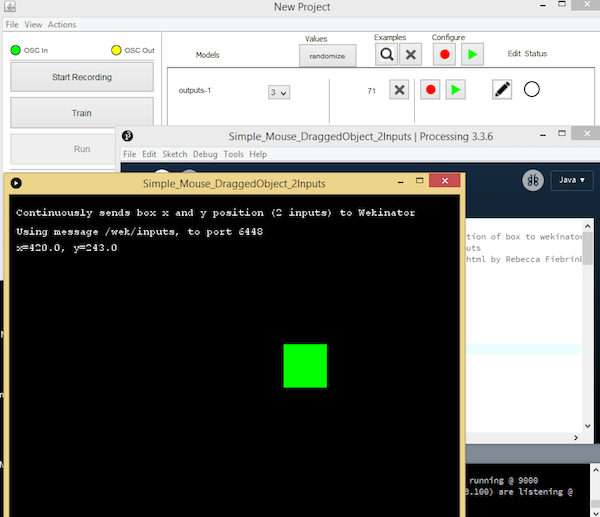Edit outputs-1 model with pencil icon
The width and height of the screenshot is (600, 517).
click(503, 90)
